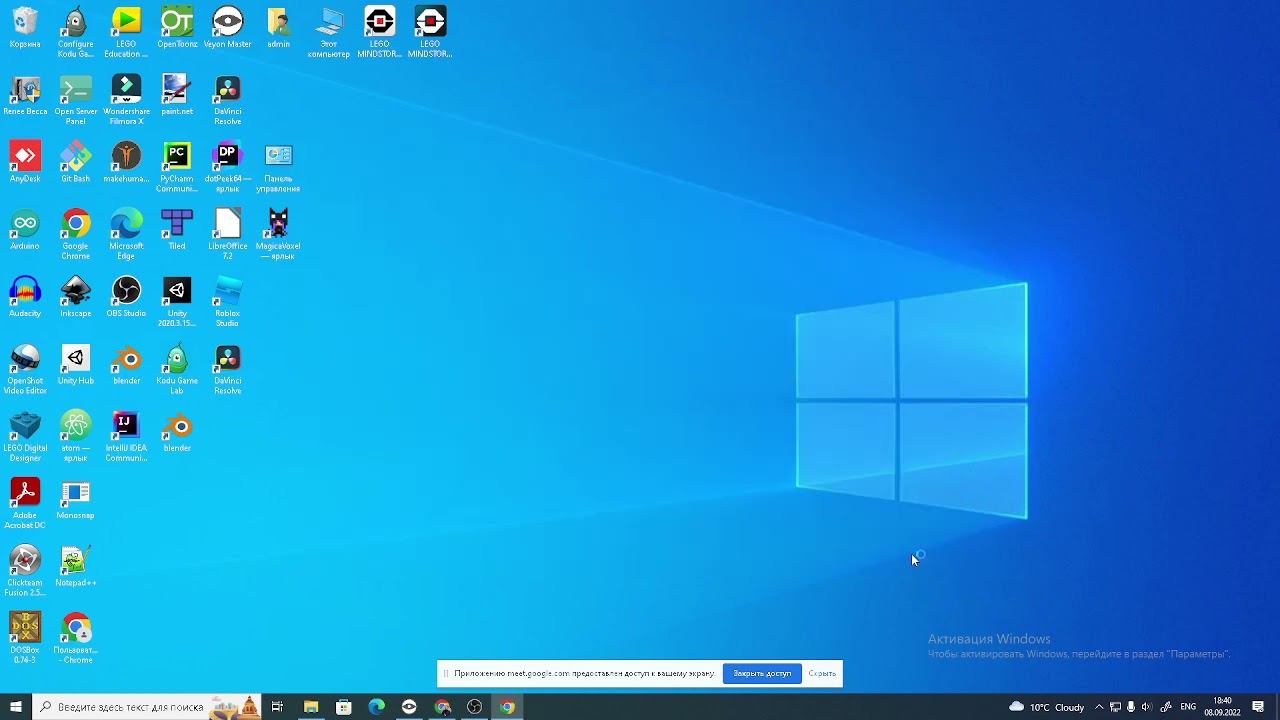Screen dimensions: 1280x720
Task: Open the notification center icon
Action: [1258, 707]
